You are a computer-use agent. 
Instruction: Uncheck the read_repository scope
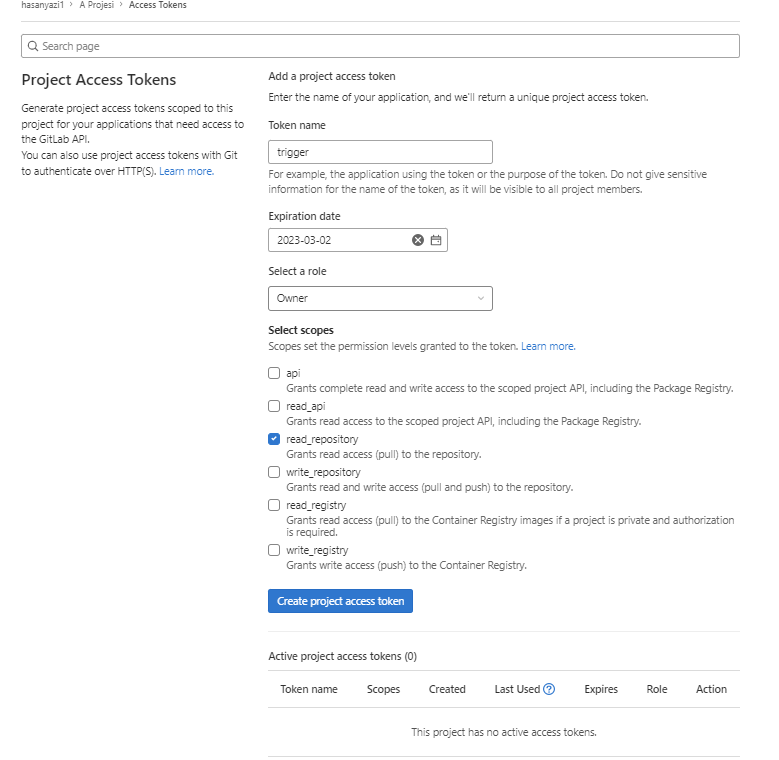tap(274, 439)
